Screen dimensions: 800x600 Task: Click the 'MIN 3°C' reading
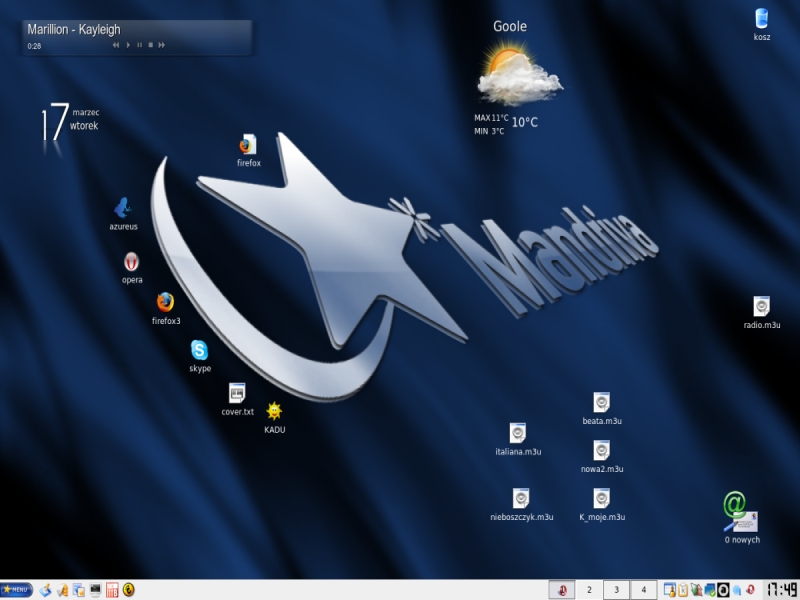point(489,131)
